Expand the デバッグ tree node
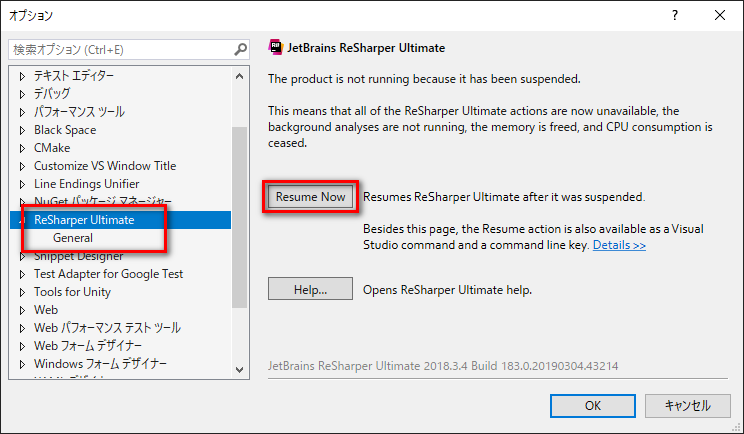Viewport: 744px width, 434px height. 22,94
